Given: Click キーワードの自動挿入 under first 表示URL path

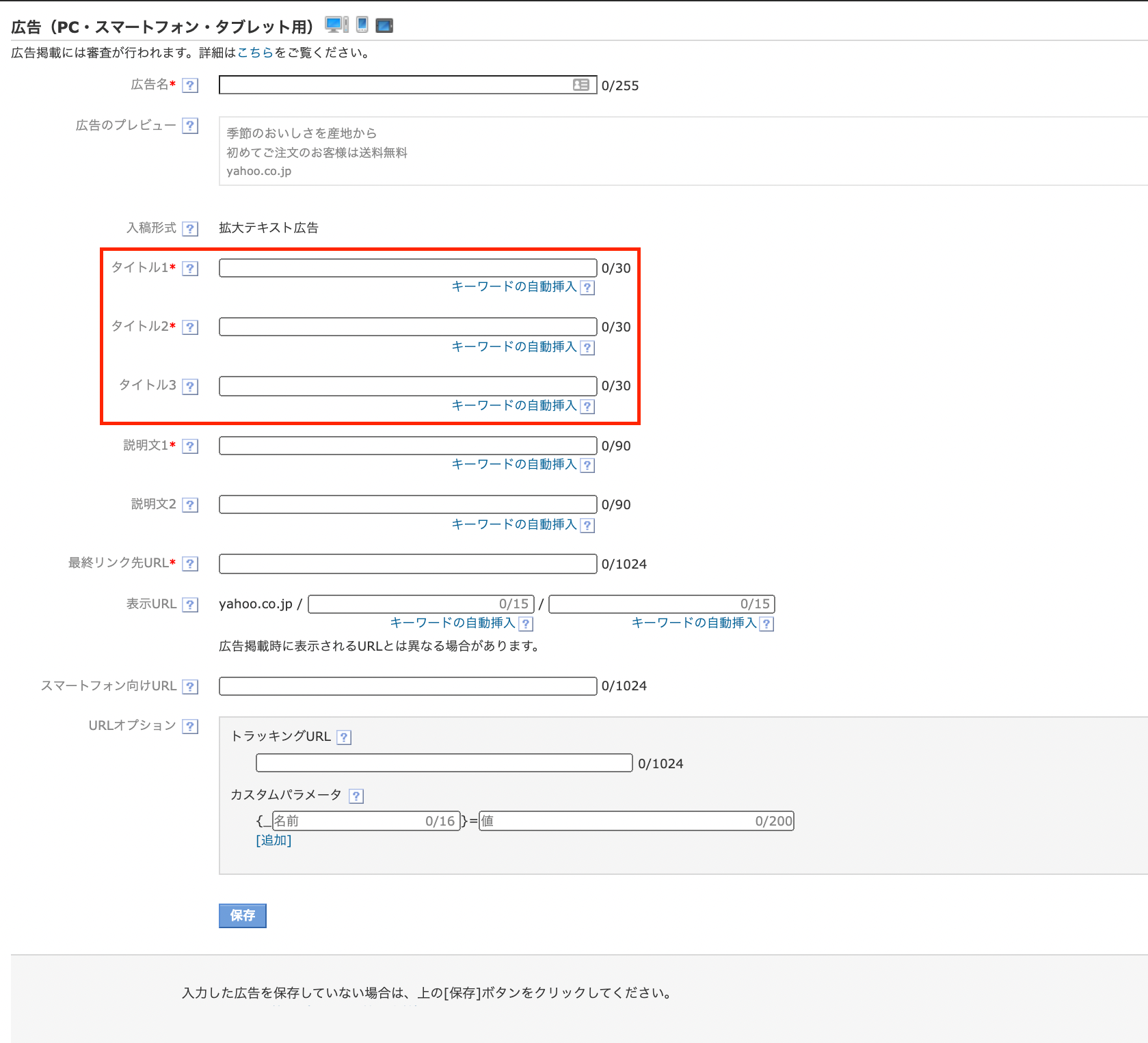Looking at the screenshot, I should (453, 623).
